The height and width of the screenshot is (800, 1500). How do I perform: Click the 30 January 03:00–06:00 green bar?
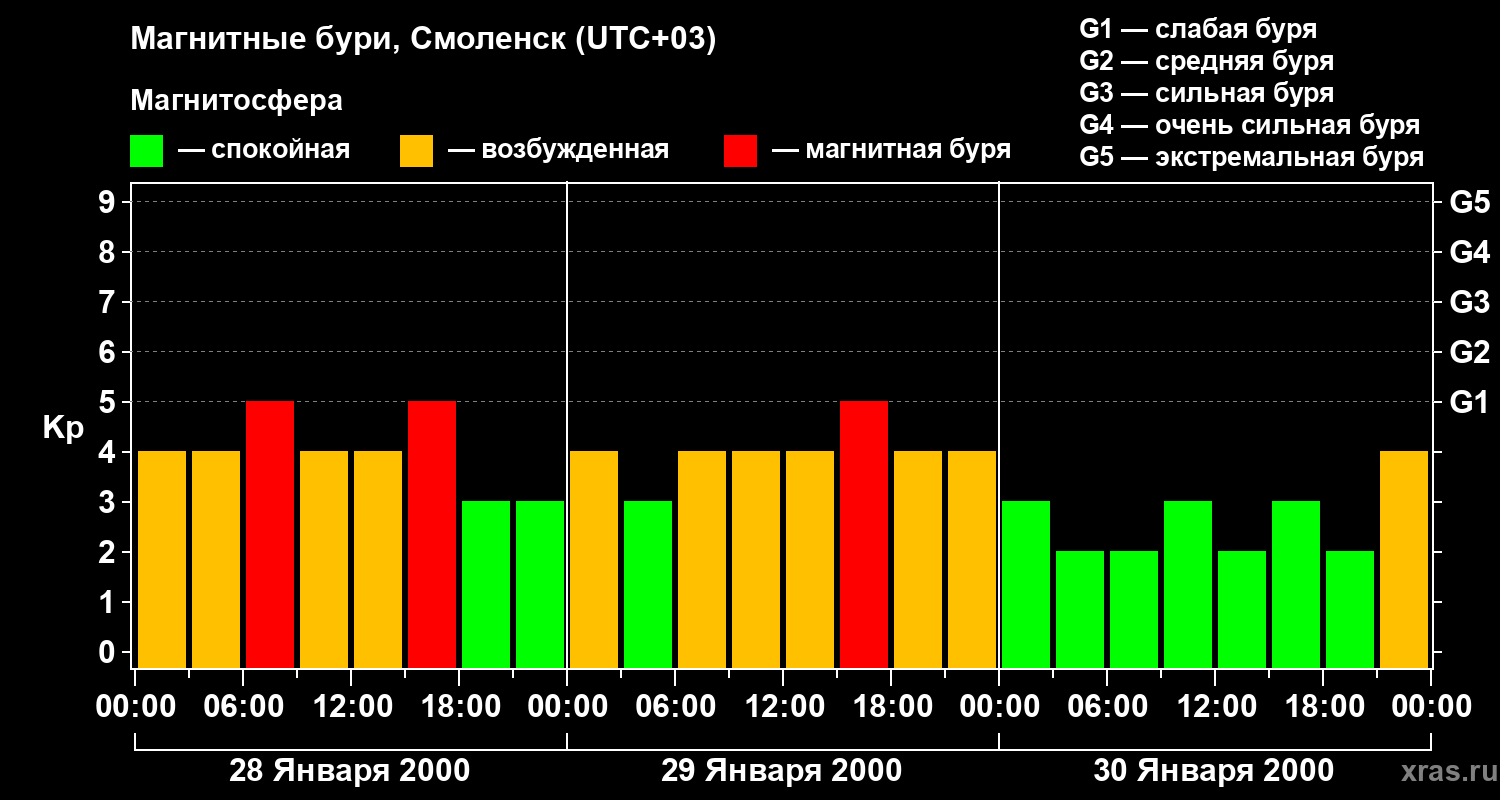1080,610
